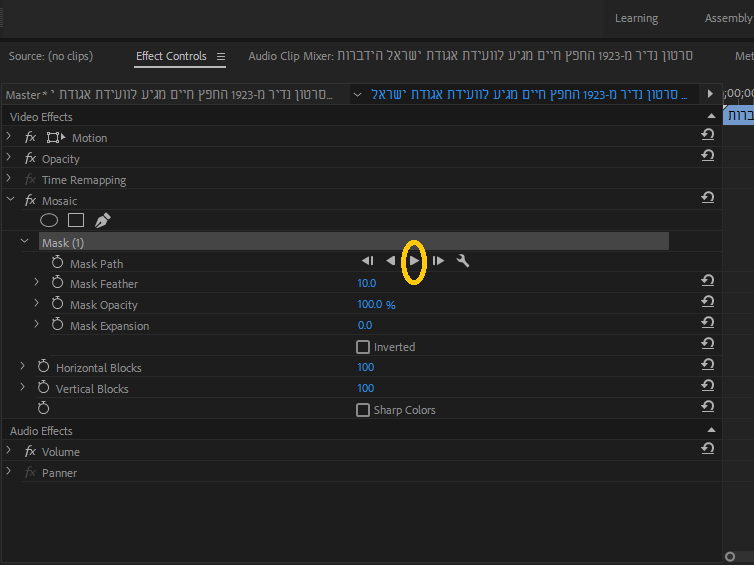Viewport: 754px width, 565px height.
Task: Select the ellipse mask tool under Mosaic
Action: pos(49,220)
